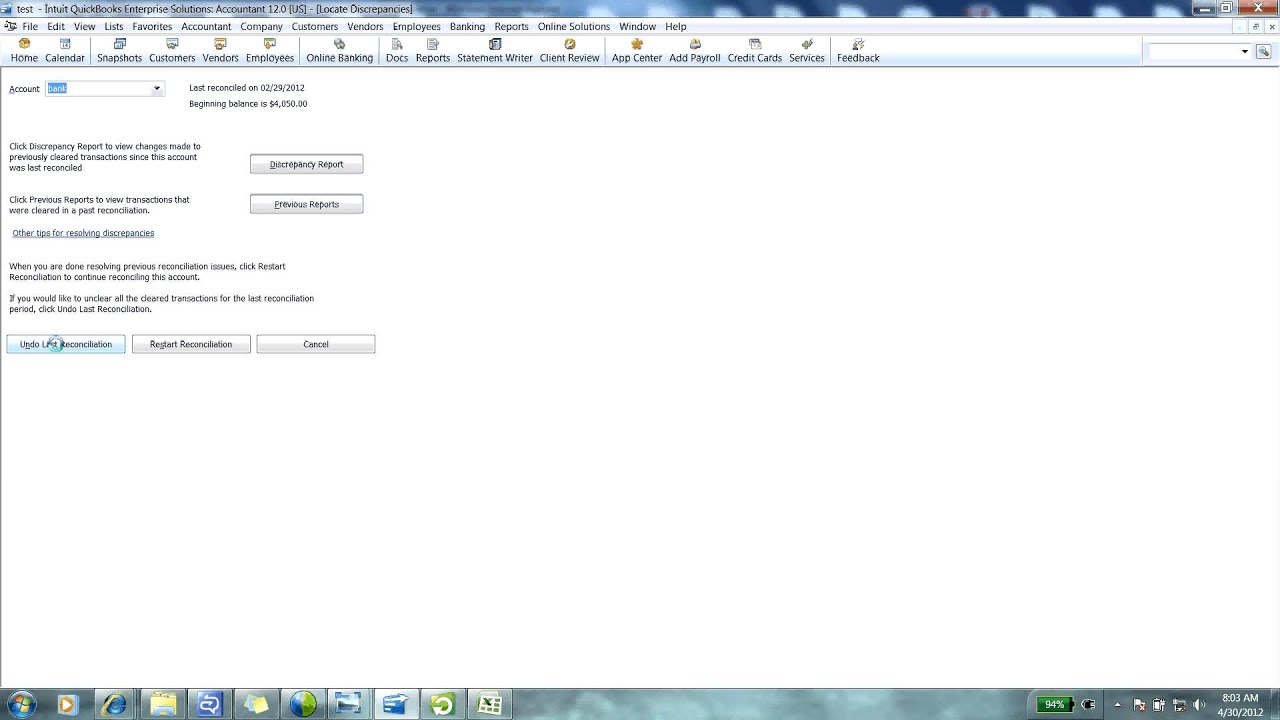Click inside the toolbar search field
This screenshot has height=720, width=1280.
pos(1193,51)
